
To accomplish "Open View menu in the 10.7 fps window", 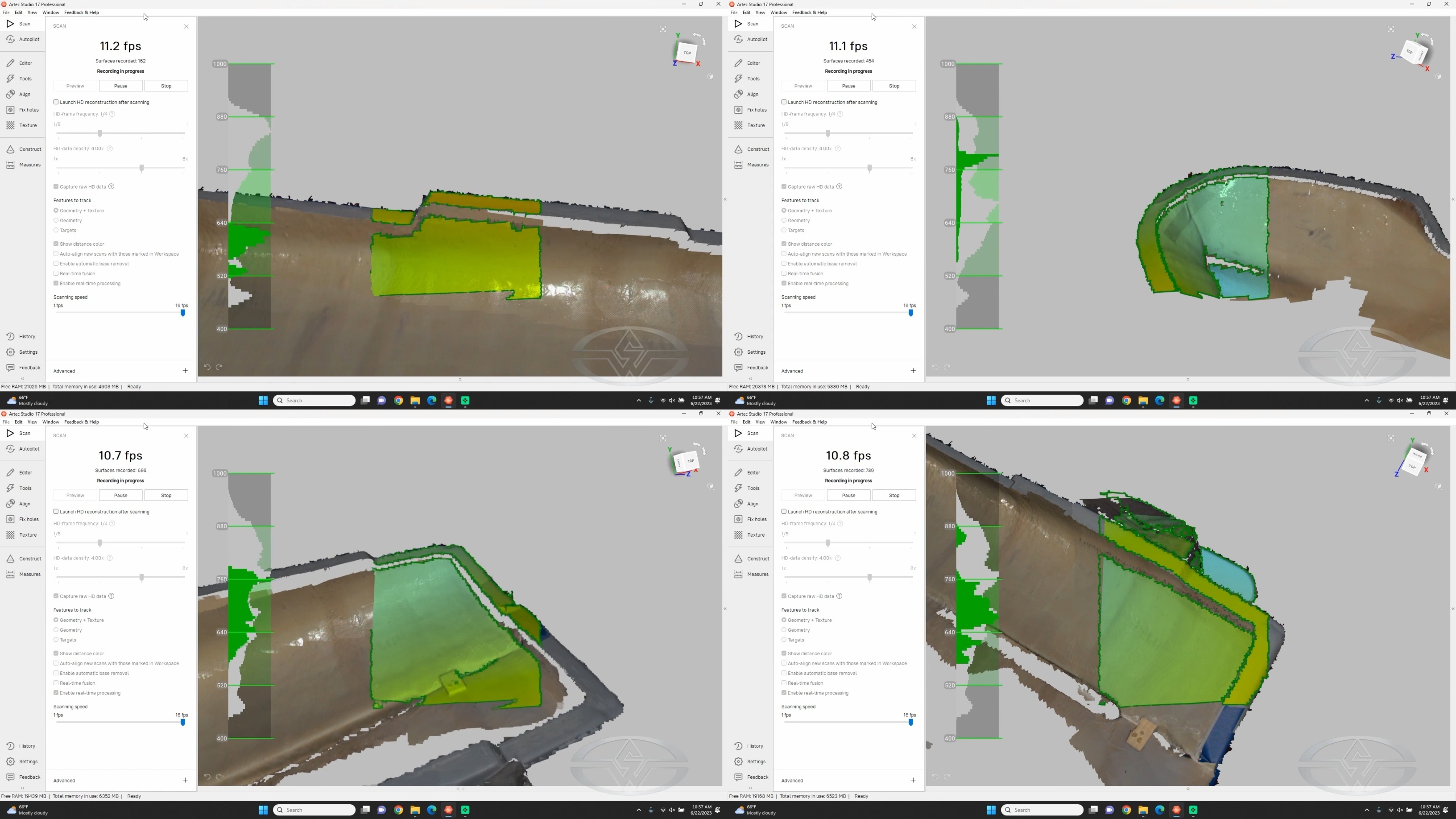I will (x=32, y=422).
